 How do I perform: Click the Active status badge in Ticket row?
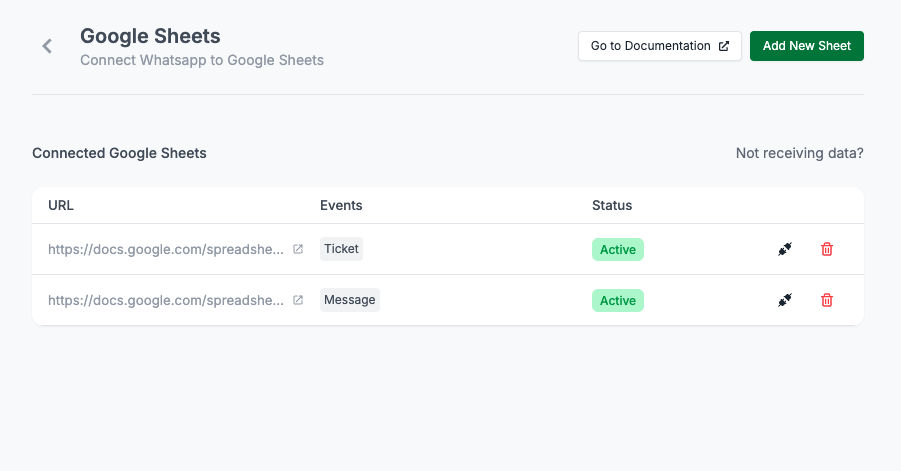click(x=618, y=250)
